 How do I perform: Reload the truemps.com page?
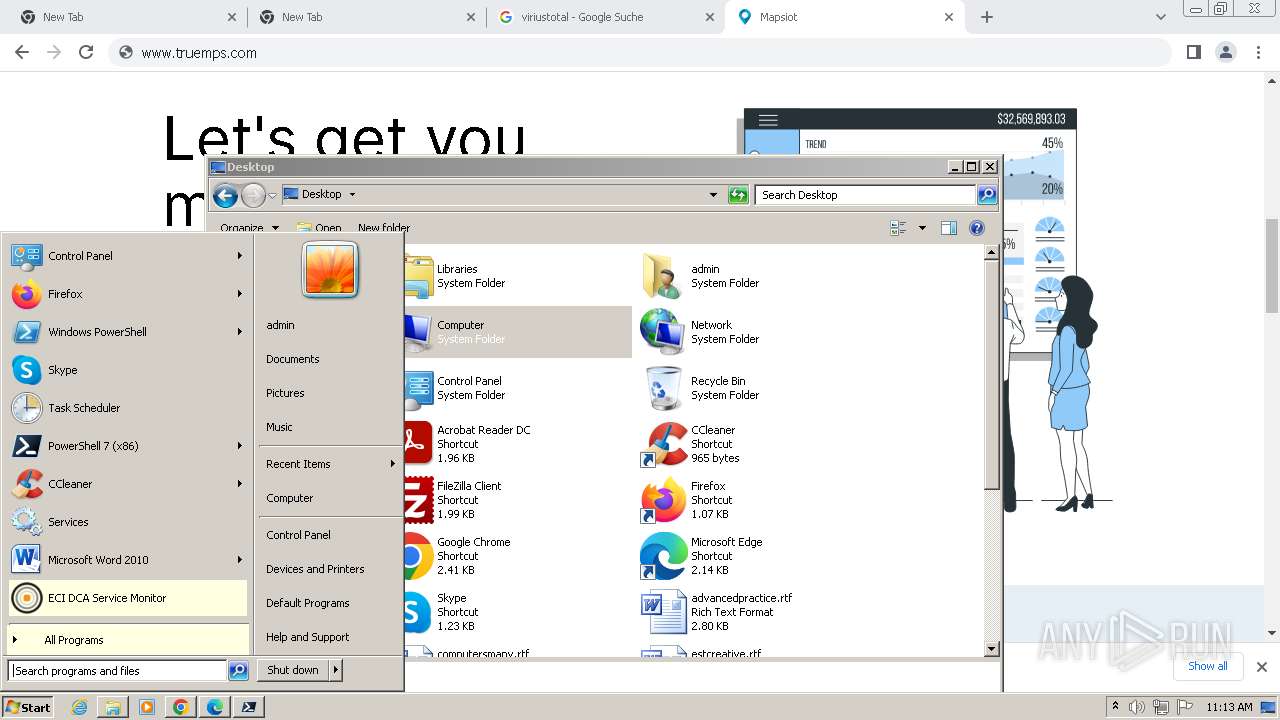[86, 52]
